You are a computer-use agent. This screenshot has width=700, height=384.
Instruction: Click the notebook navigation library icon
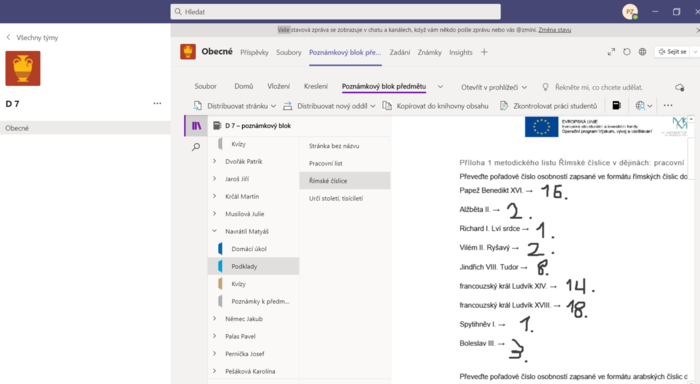196,126
